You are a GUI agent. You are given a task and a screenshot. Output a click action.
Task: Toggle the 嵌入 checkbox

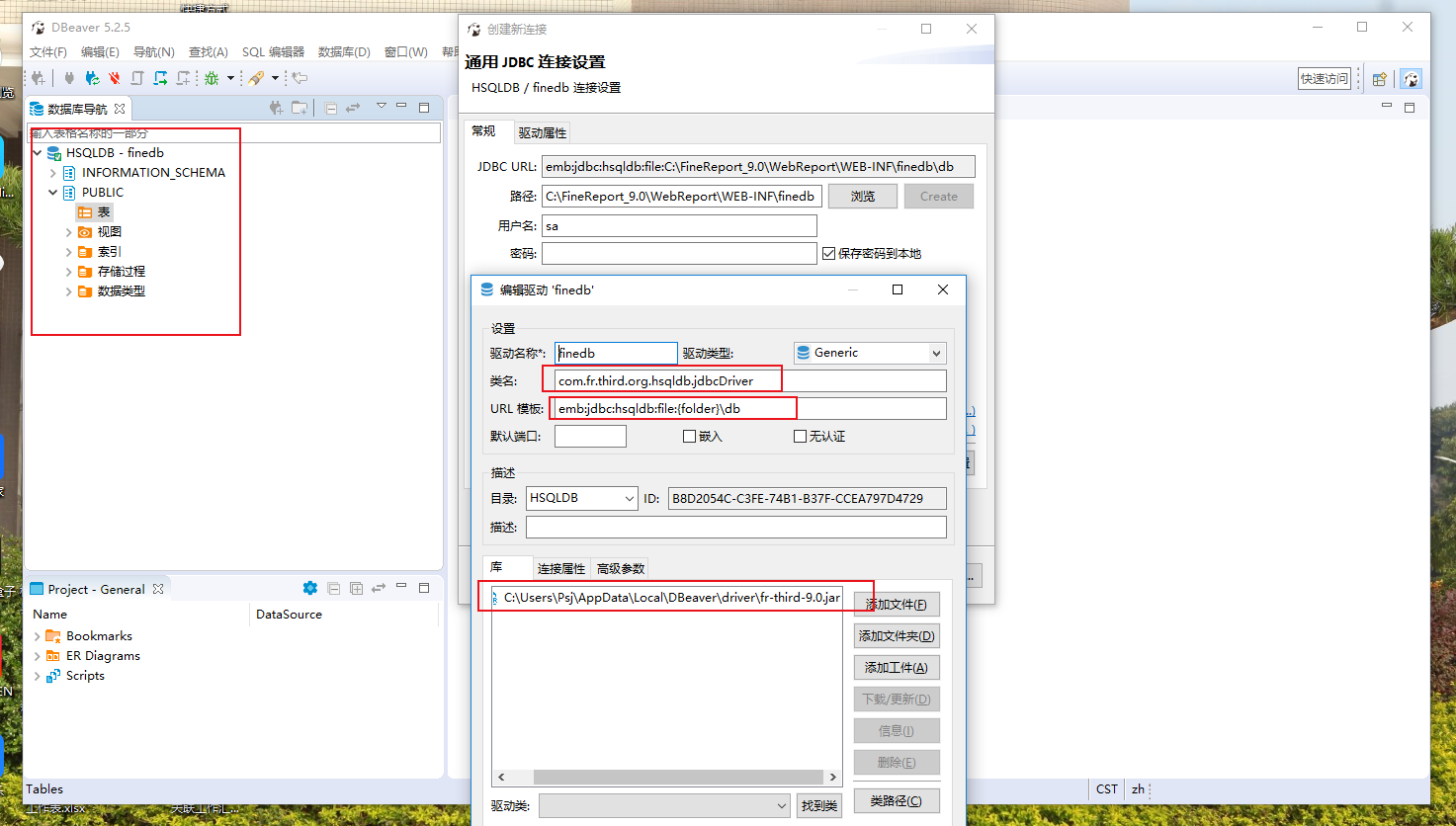click(x=689, y=437)
